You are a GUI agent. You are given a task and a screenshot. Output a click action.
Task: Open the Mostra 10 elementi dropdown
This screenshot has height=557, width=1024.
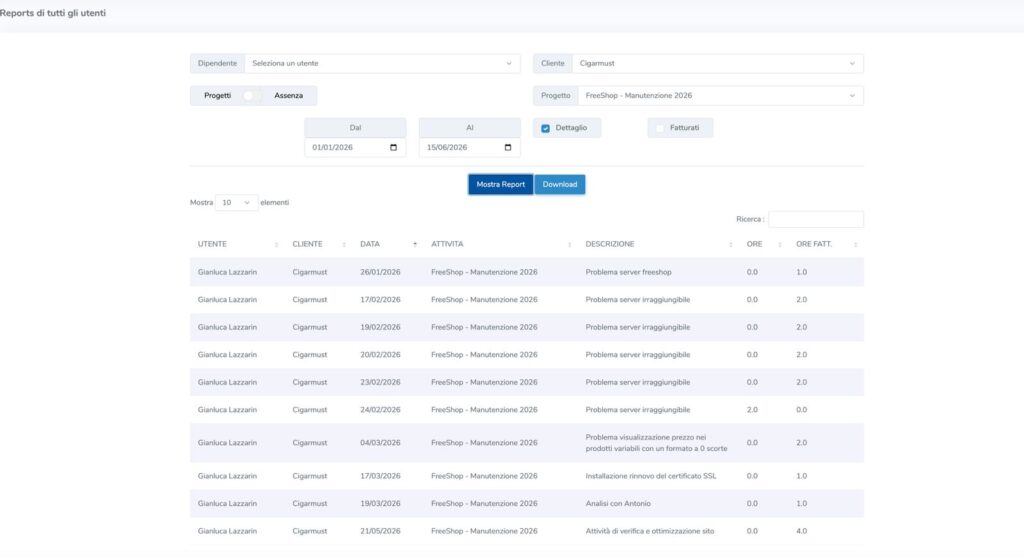click(236, 202)
